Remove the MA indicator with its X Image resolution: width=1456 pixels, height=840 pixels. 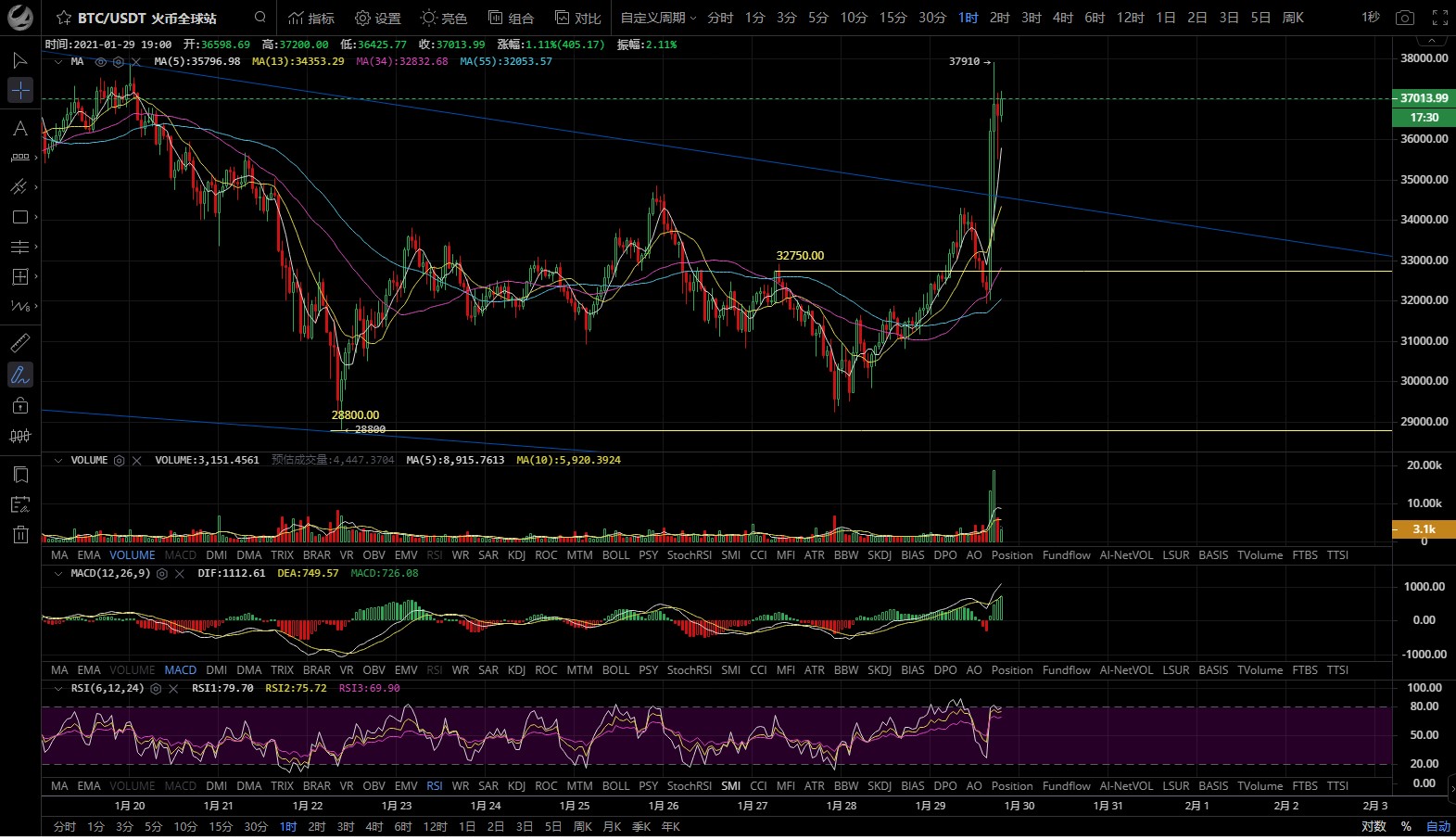point(135,61)
